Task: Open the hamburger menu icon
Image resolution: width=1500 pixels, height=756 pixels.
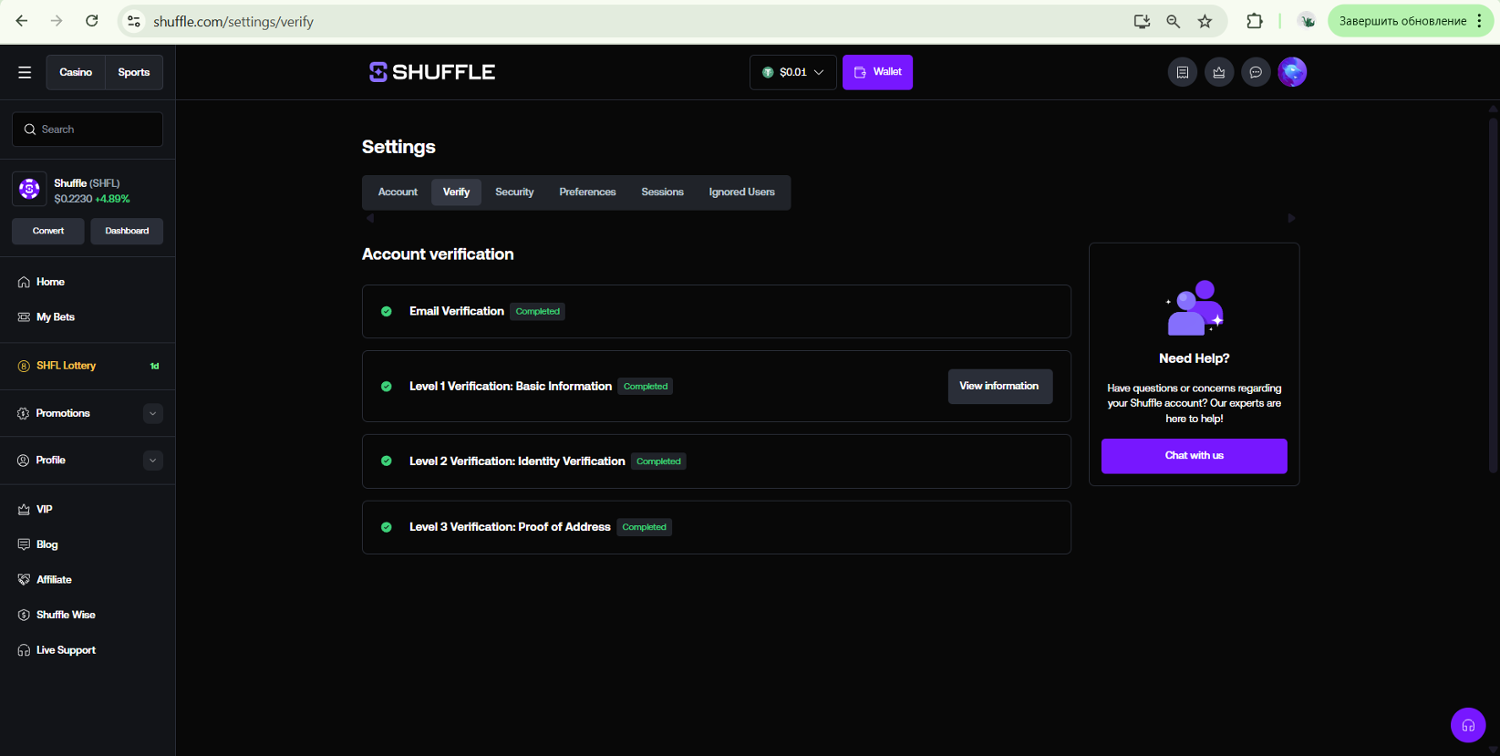Action: (x=25, y=72)
